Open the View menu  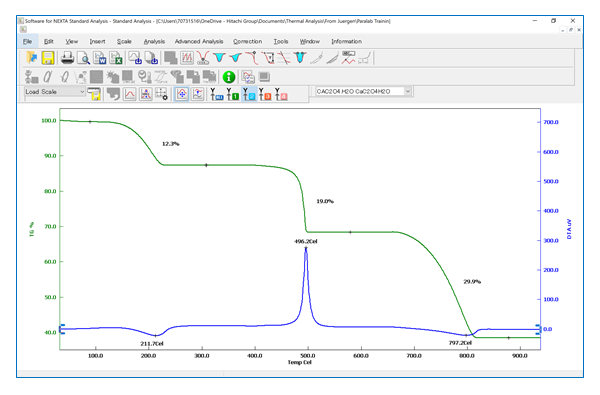tap(71, 41)
